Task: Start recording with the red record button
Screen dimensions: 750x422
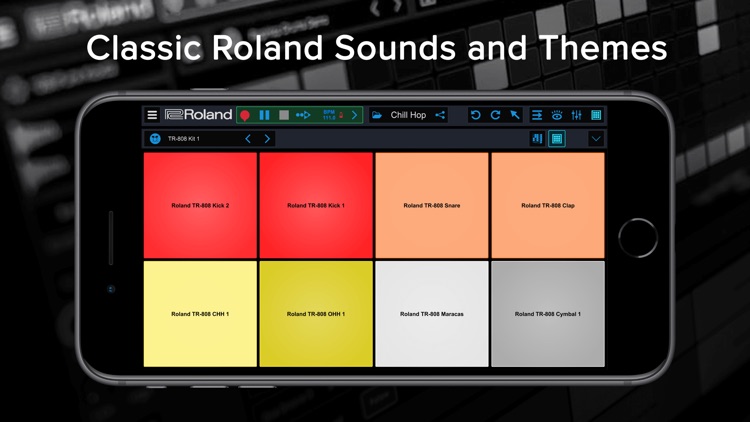Action: 245,115
